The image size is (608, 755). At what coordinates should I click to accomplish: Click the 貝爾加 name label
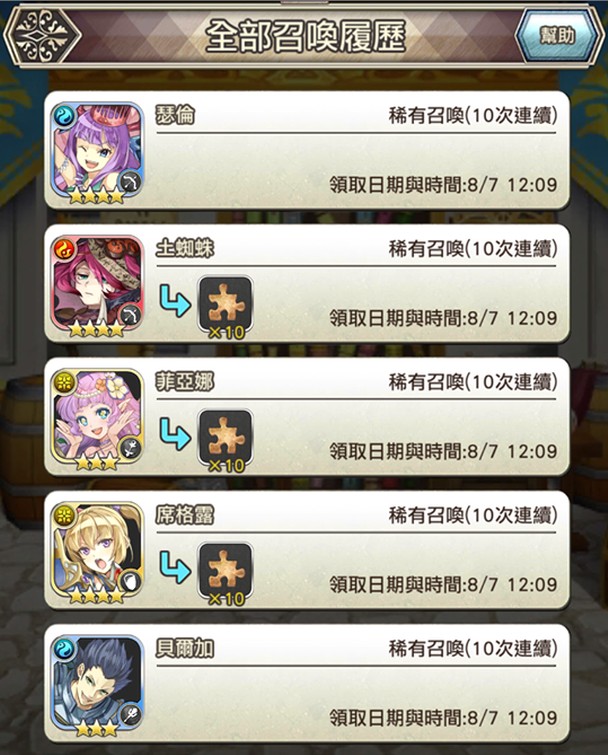point(185,649)
